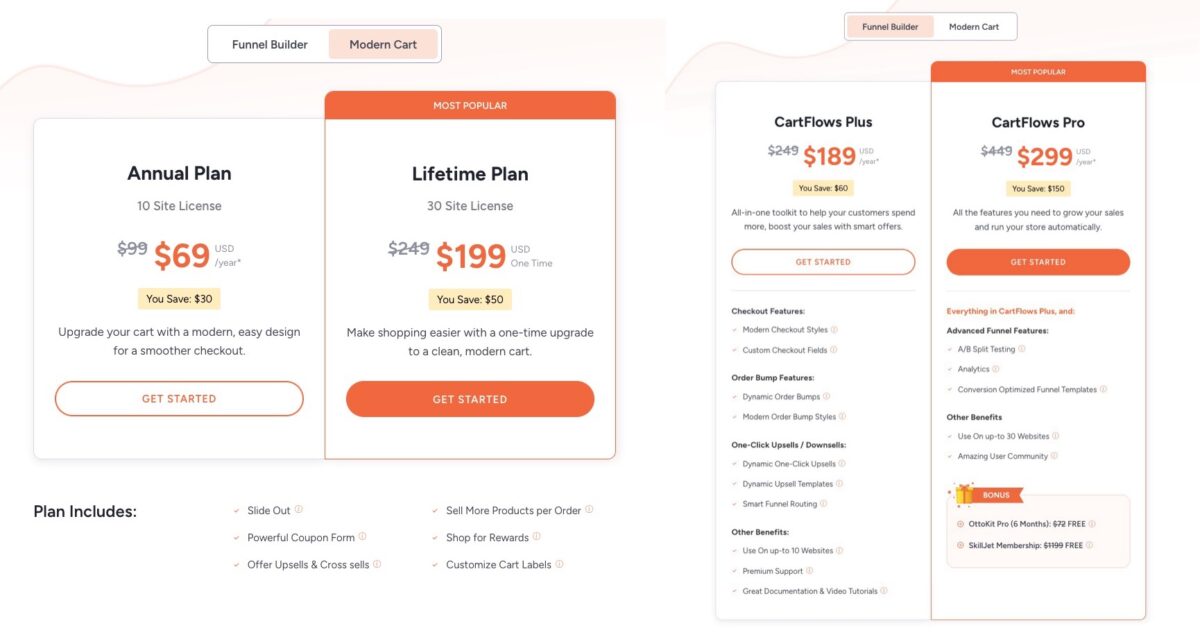The image size is (1200, 637).
Task: Select Funnel Builder tab in right panel
Action: 890,27
